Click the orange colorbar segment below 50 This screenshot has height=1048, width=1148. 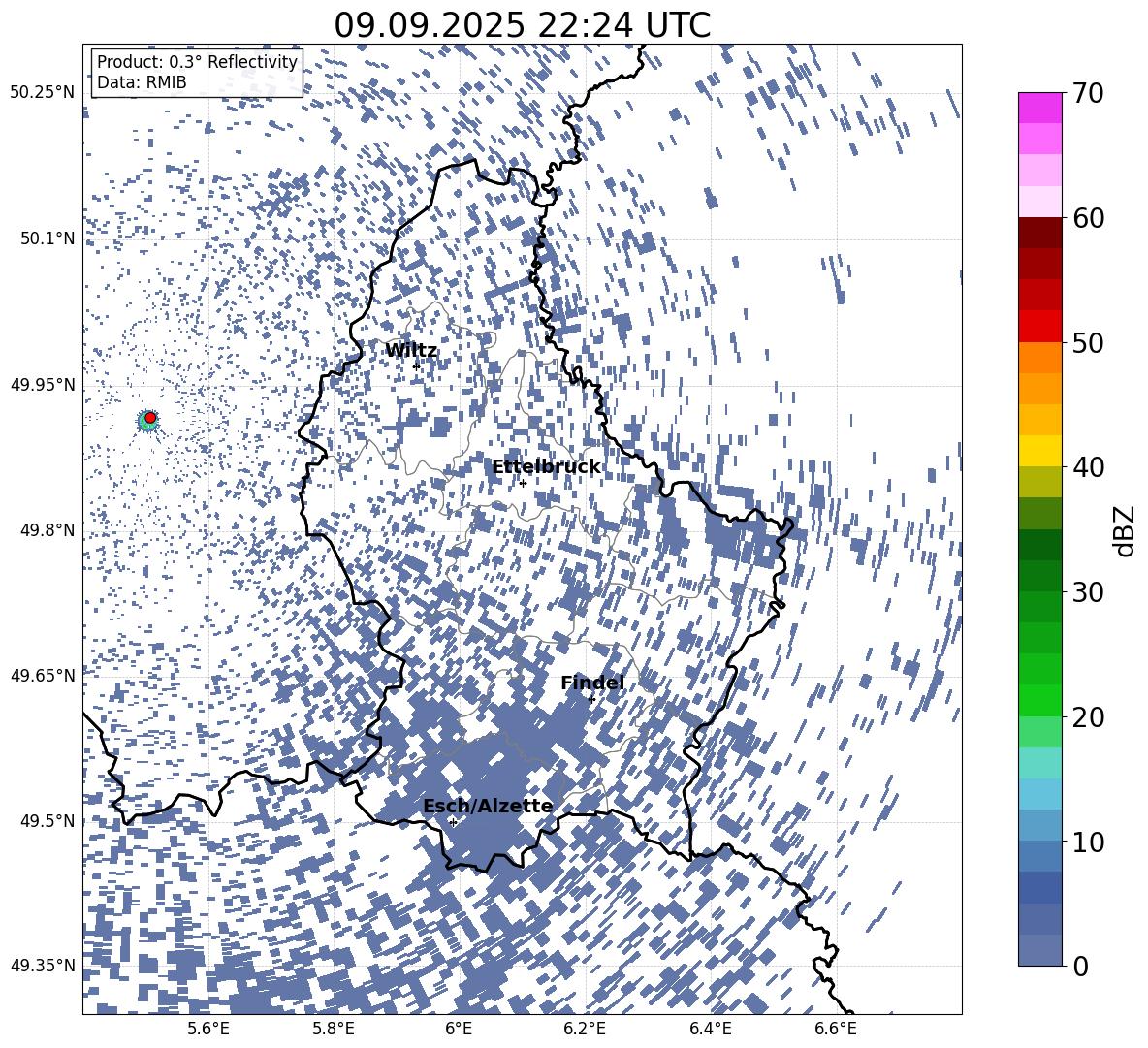point(1040,358)
